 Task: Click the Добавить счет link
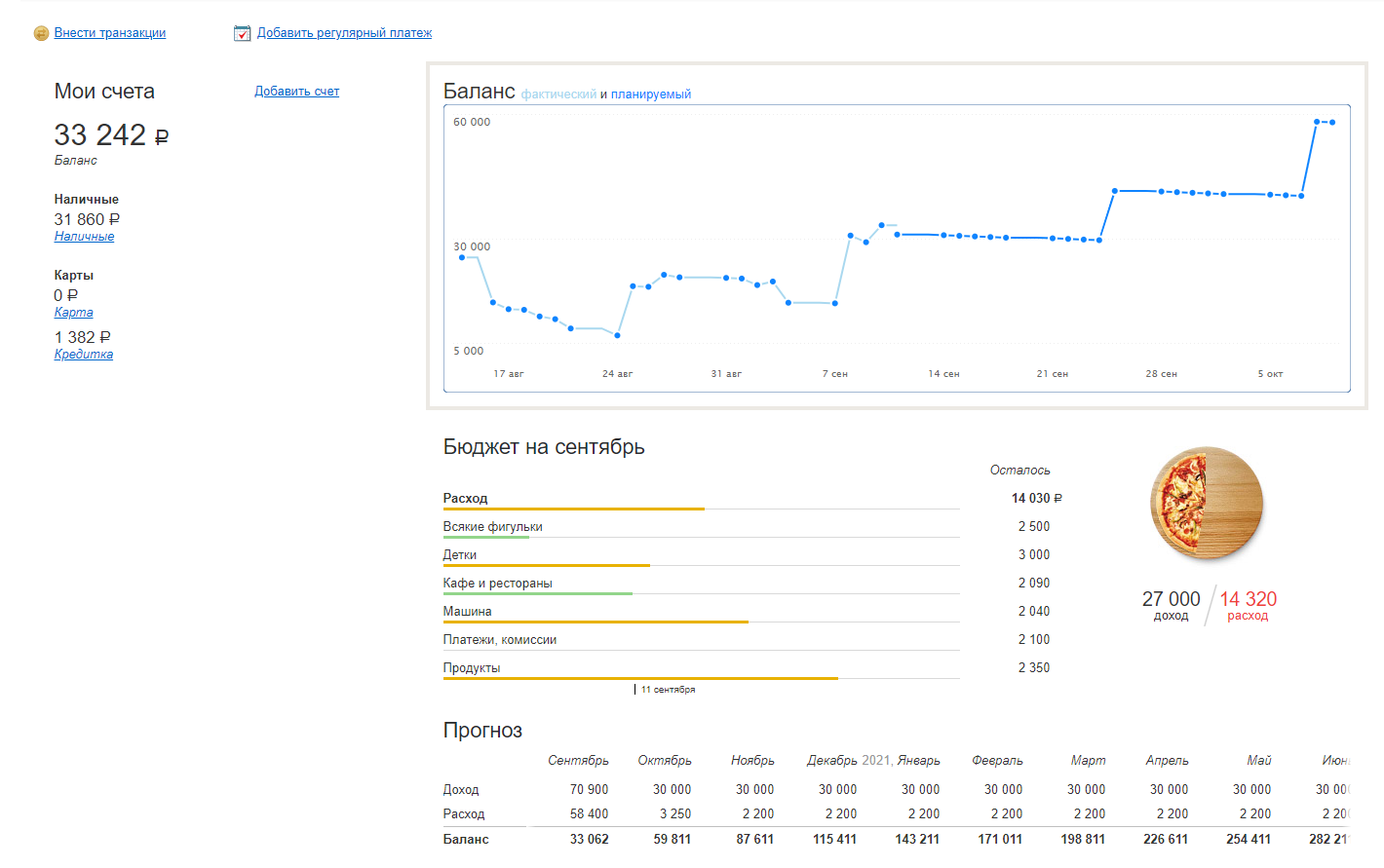(297, 92)
